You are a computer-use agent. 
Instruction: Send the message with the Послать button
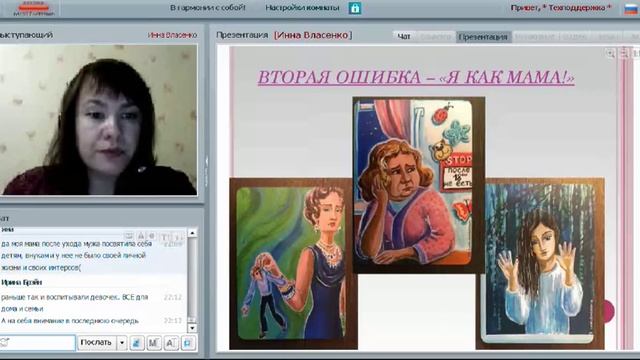point(96,343)
